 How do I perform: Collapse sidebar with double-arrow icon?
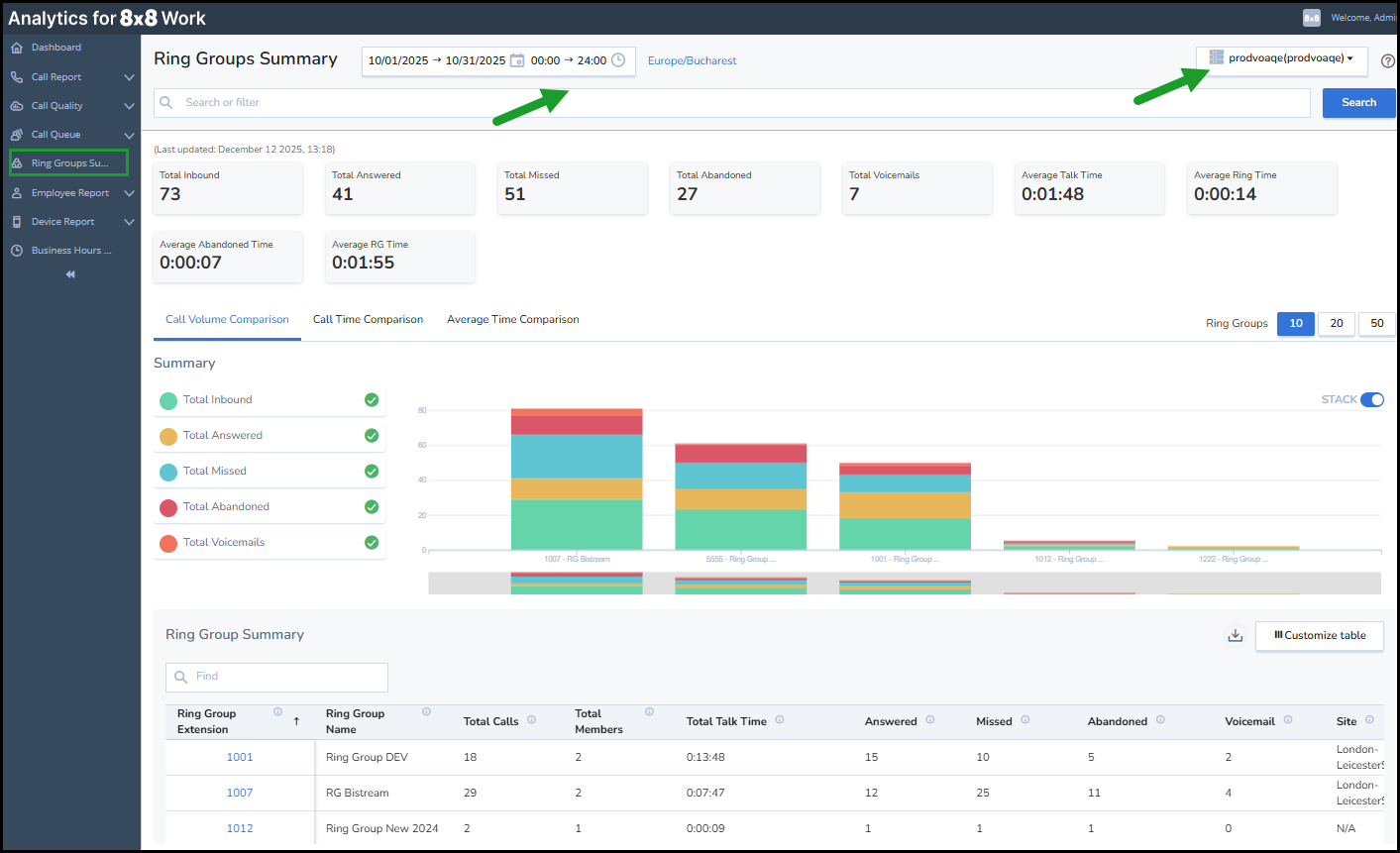pyautogui.click(x=70, y=274)
